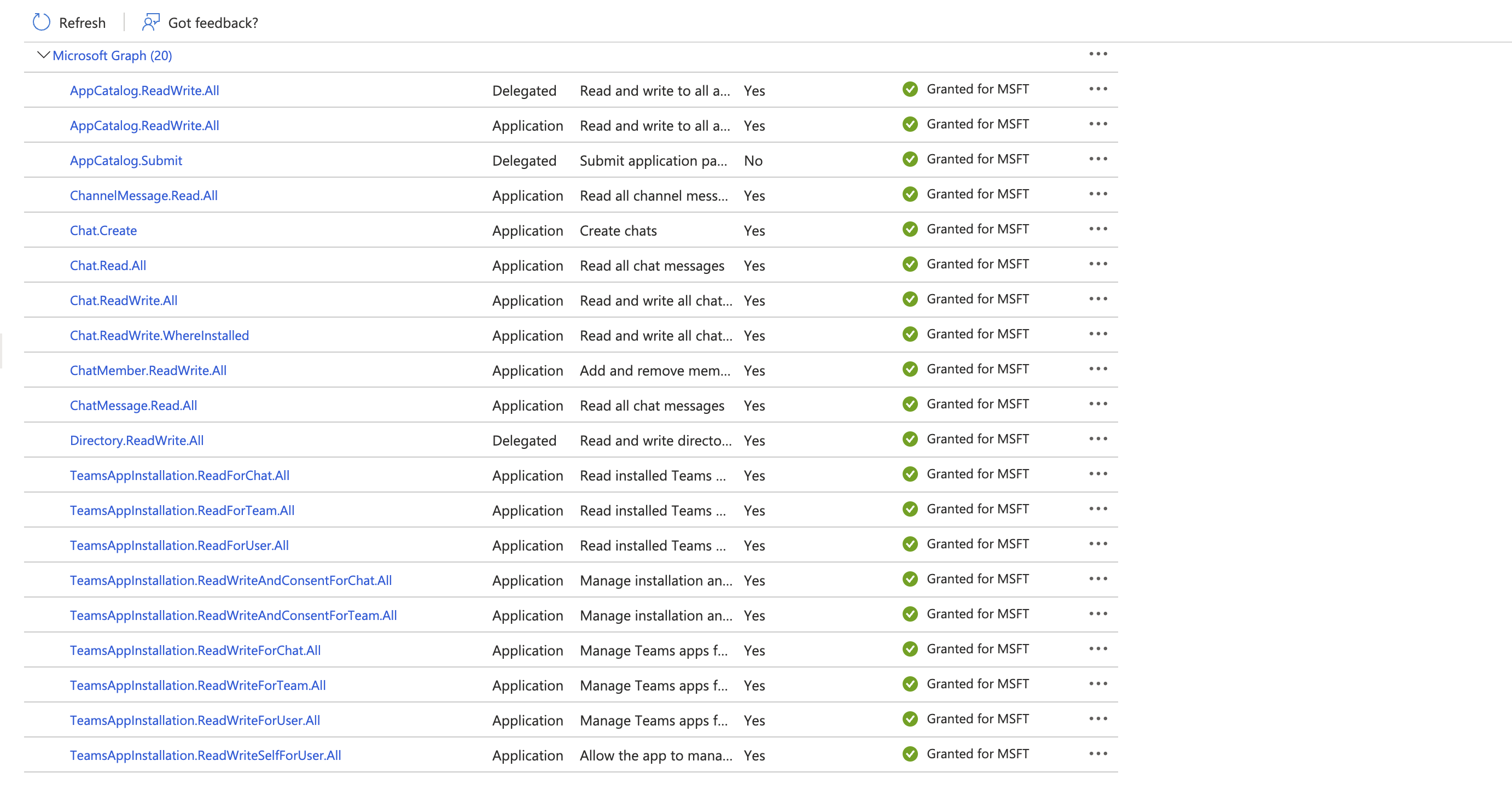1512x796 pixels.
Task: Open the ellipsis menu for TeamsAppInstallation.ReadWriteForTeam.All
Action: pyautogui.click(x=1097, y=684)
